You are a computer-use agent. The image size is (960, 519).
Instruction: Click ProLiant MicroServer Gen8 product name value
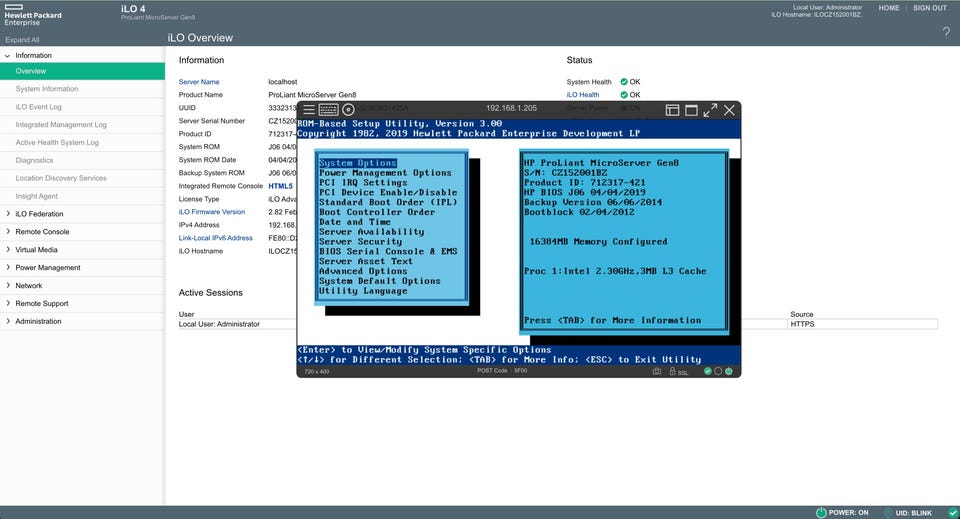pos(312,95)
